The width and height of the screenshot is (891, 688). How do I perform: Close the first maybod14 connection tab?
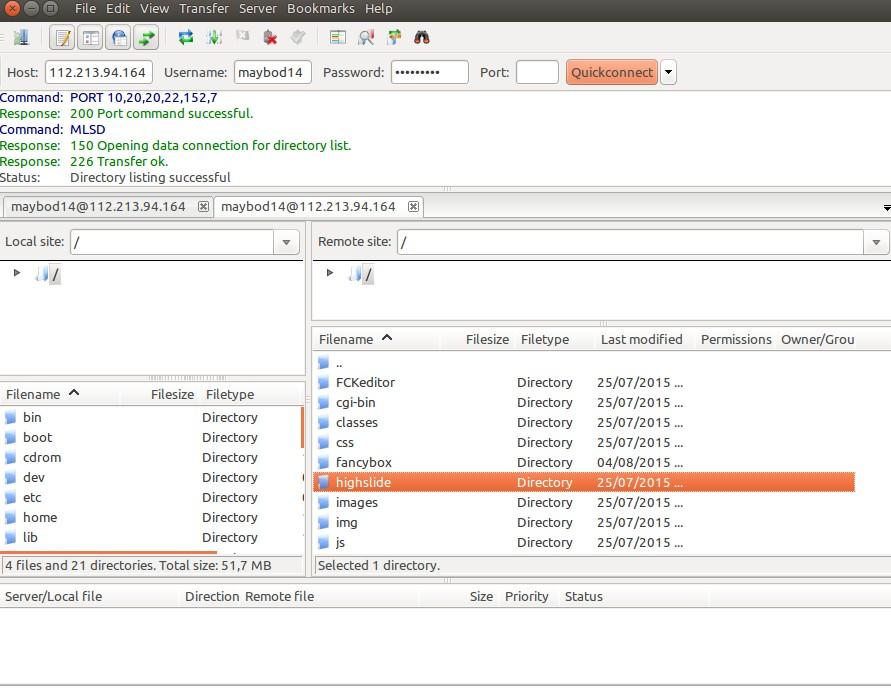click(x=203, y=206)
